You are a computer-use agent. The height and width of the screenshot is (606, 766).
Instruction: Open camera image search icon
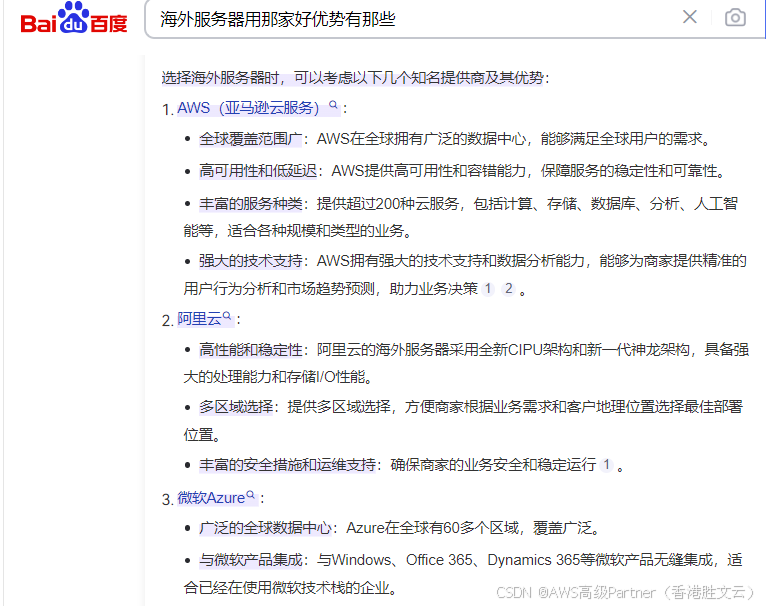click(x=735, y=18)
